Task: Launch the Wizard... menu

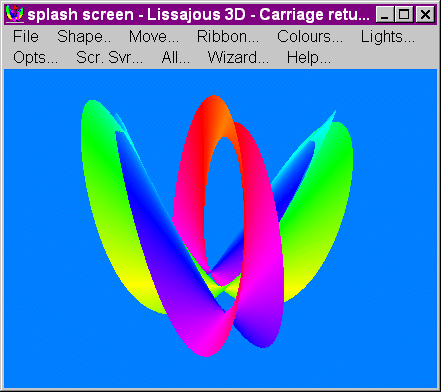Action: coord(238,57)
